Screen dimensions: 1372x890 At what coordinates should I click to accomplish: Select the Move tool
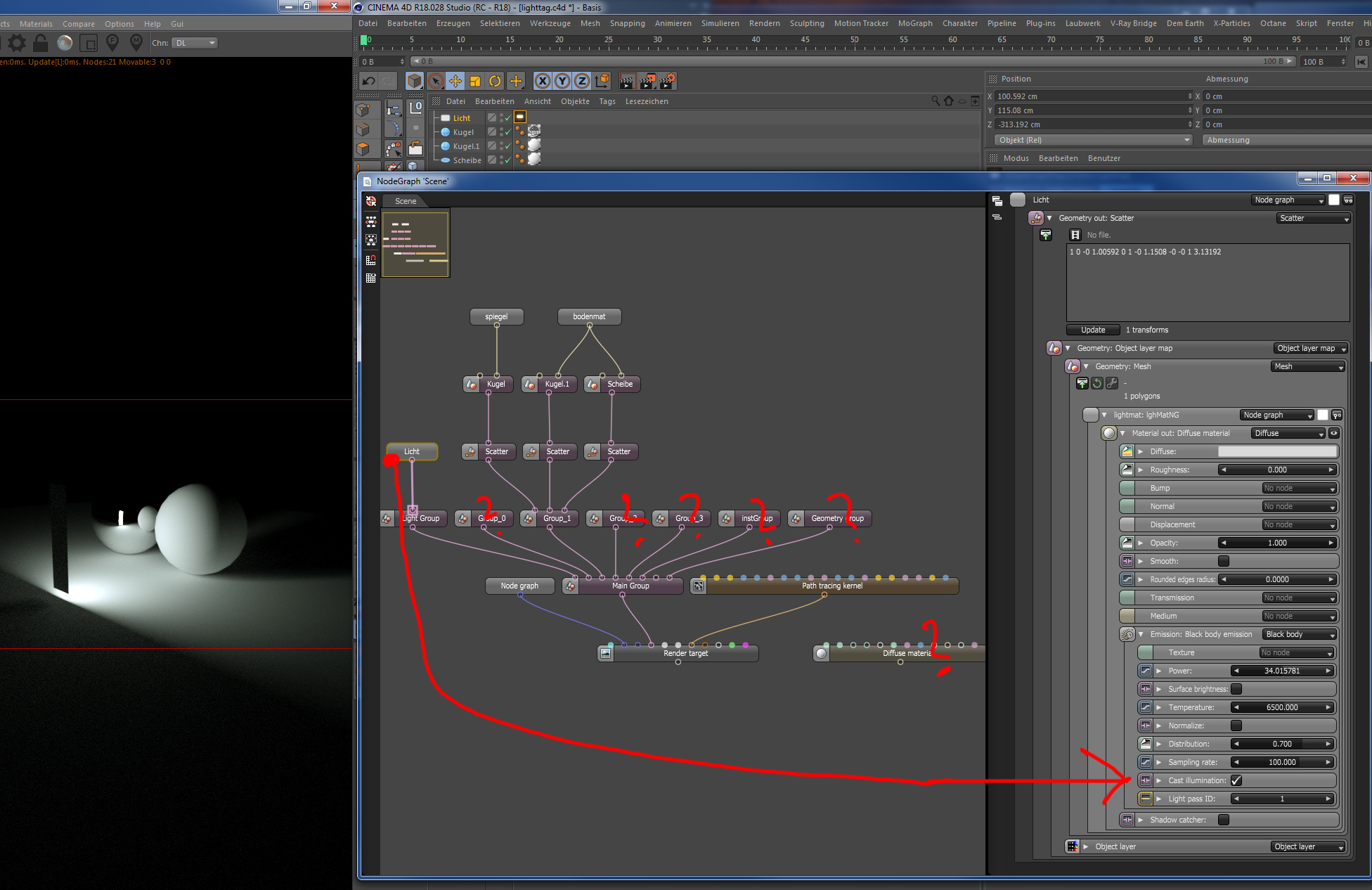[455, 82]
